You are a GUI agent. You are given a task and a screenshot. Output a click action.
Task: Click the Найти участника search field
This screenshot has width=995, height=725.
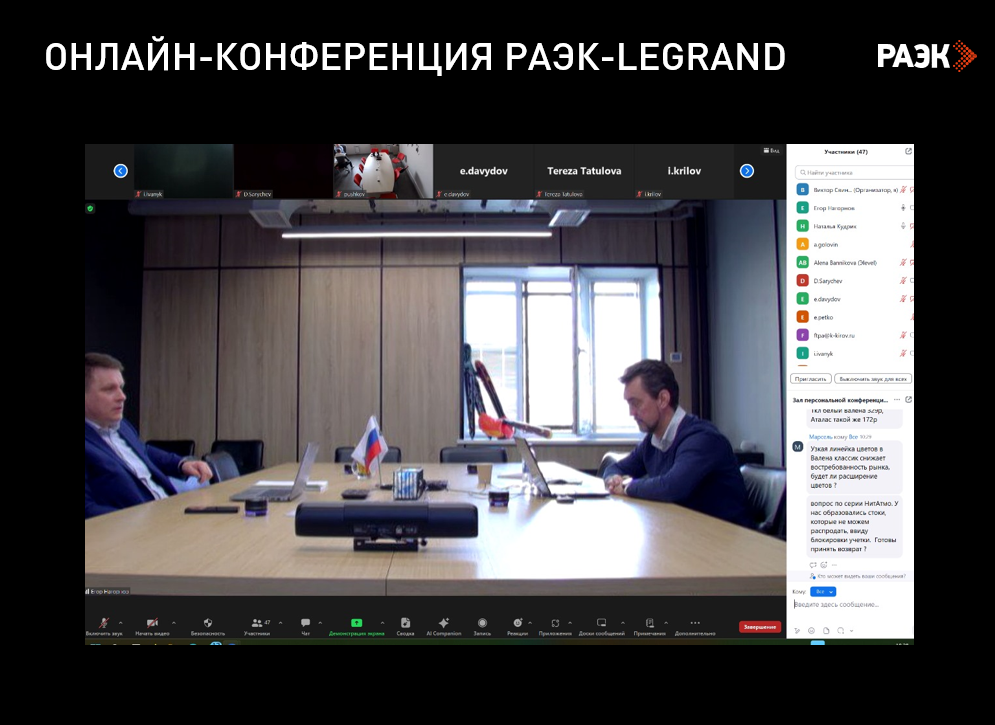click(854, 173)
